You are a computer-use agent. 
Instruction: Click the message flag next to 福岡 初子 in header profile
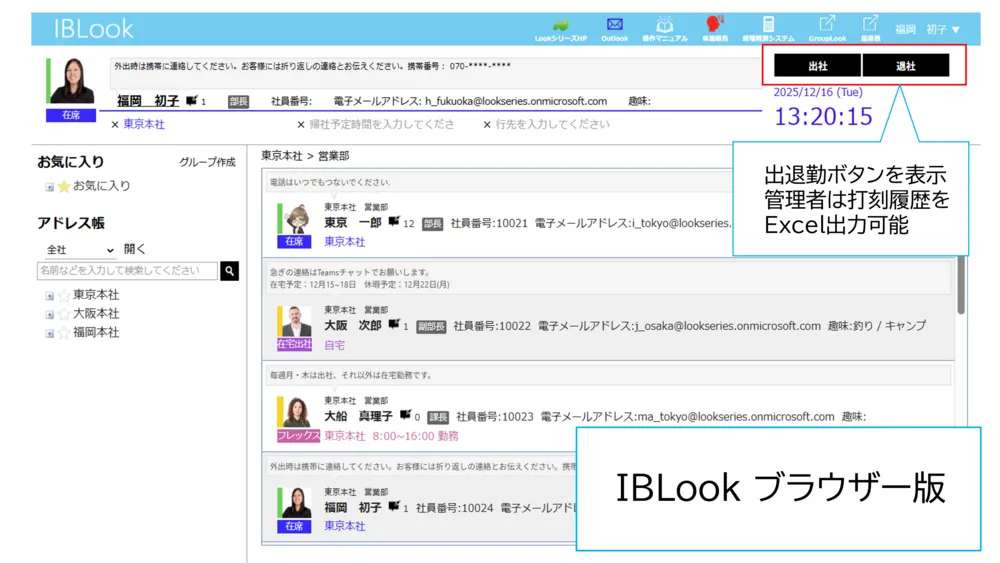coord(191,101)
